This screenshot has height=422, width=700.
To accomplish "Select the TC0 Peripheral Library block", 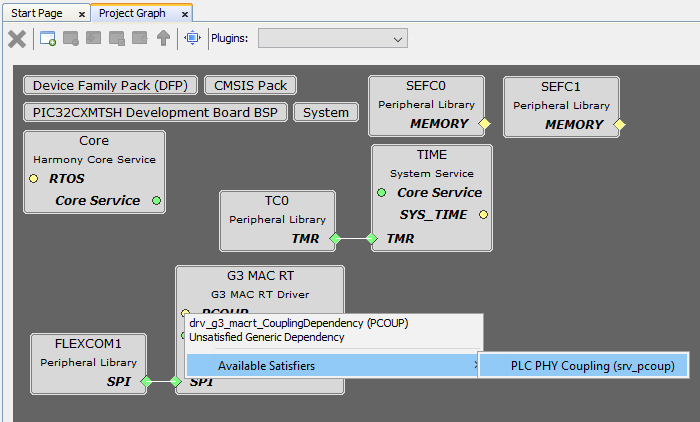I will click(x=277, y=221).
